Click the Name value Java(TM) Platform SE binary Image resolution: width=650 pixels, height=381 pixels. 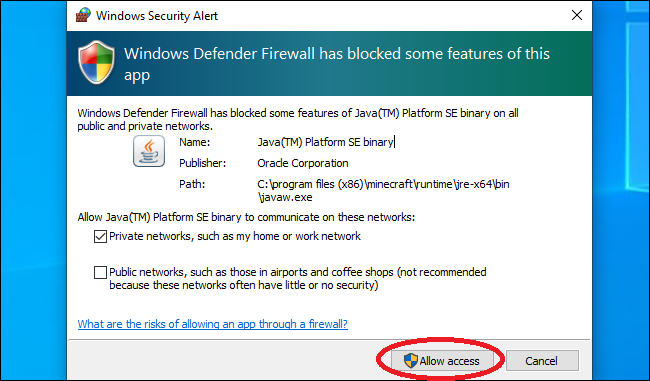pos(325,142)
